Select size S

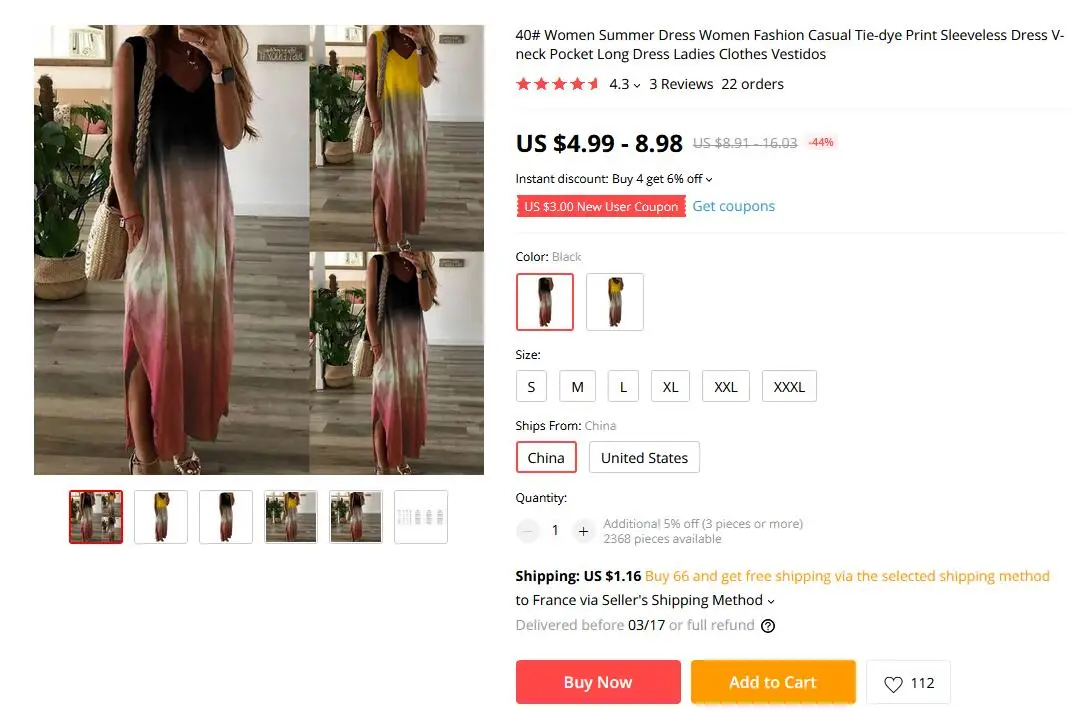[x=531, y=387]
